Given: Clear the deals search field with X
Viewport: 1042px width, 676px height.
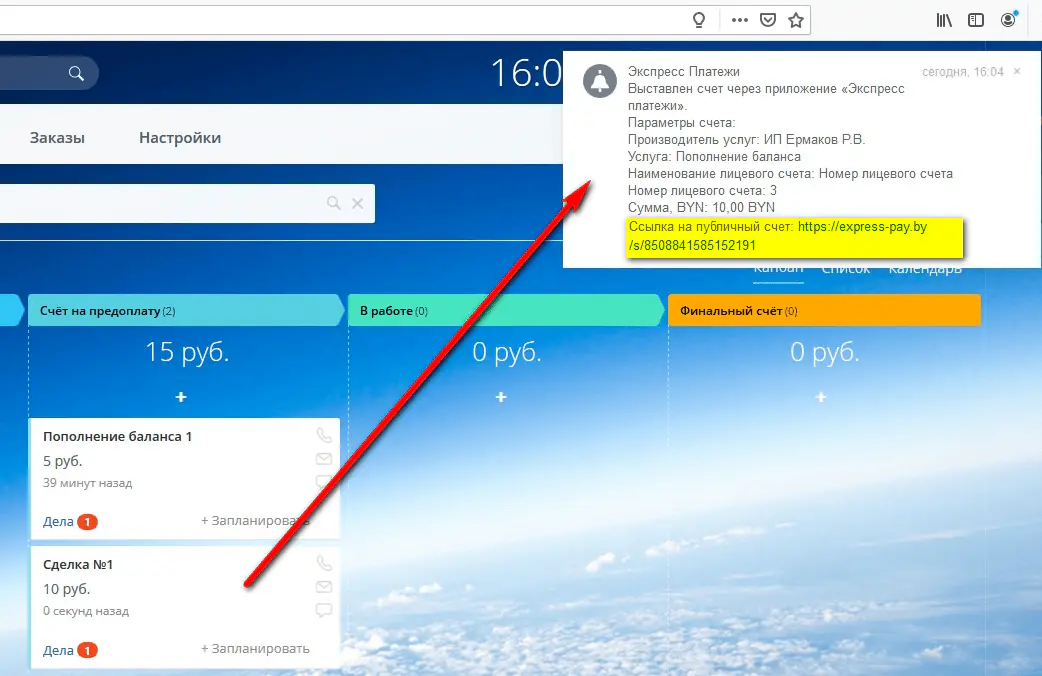Looking at the screenshot, I should (357, 203).
